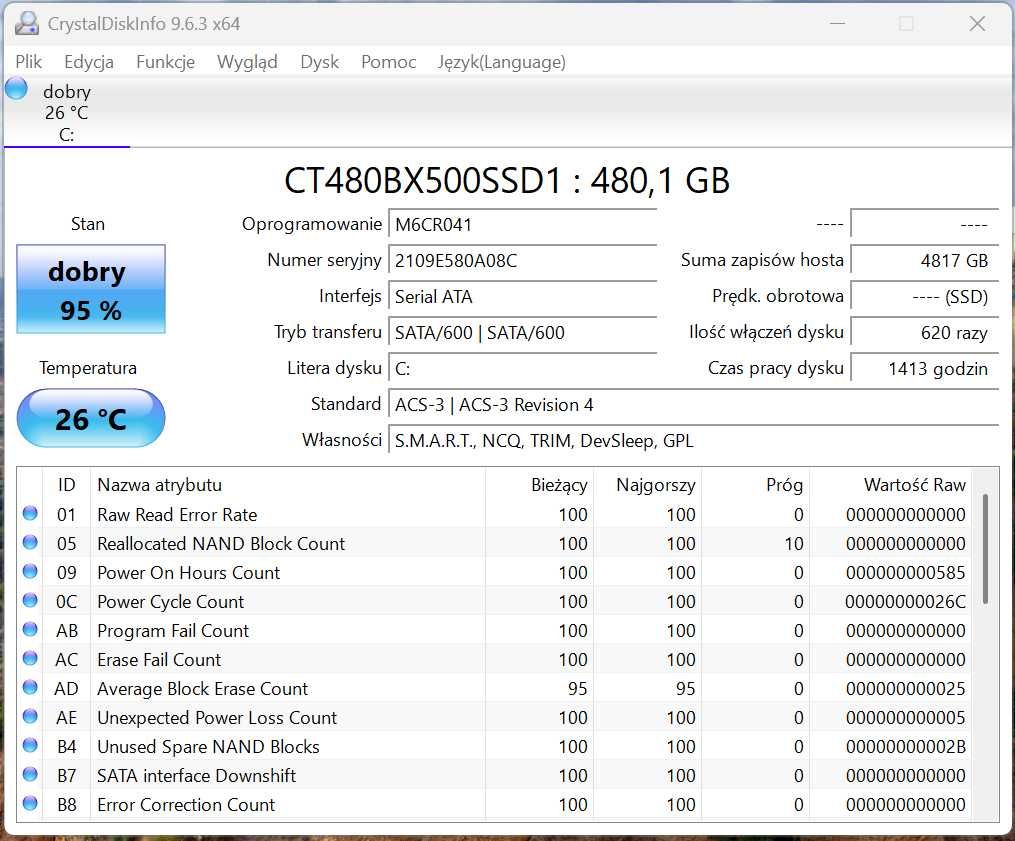Screen dimensions: 1015x841
Task: Click the Litera dysku field C:
Action: (x=522, y=368)
